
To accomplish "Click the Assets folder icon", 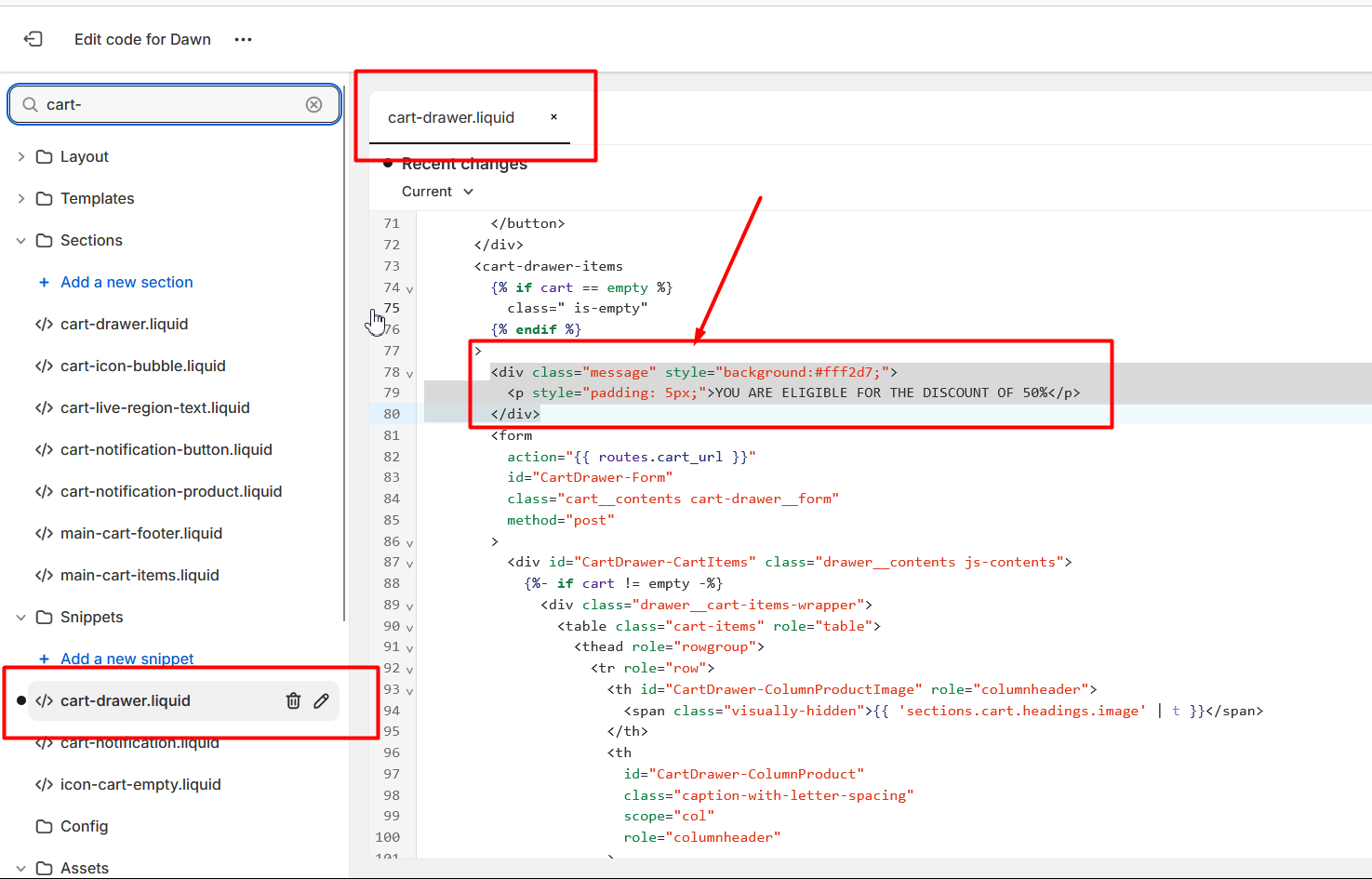I will [x=44, y=868].
